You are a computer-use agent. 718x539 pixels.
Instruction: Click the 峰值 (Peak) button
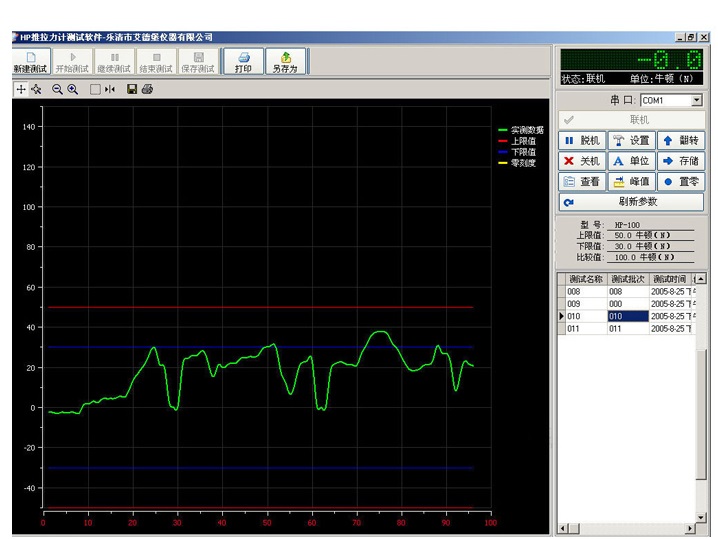(631, 182)
